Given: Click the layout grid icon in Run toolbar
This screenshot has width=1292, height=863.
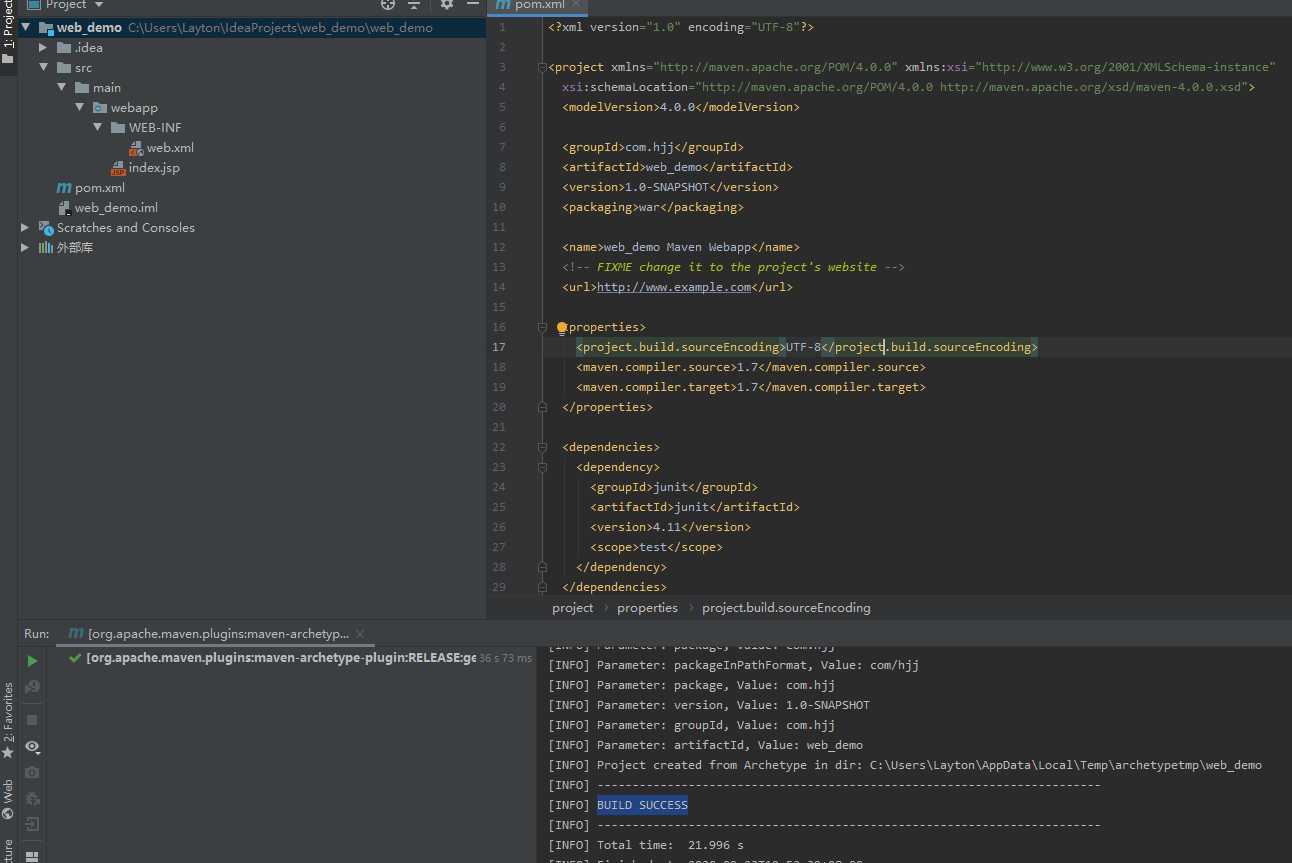Looking at the screenshot, I should pyautogui.click(x=32, y=856).
